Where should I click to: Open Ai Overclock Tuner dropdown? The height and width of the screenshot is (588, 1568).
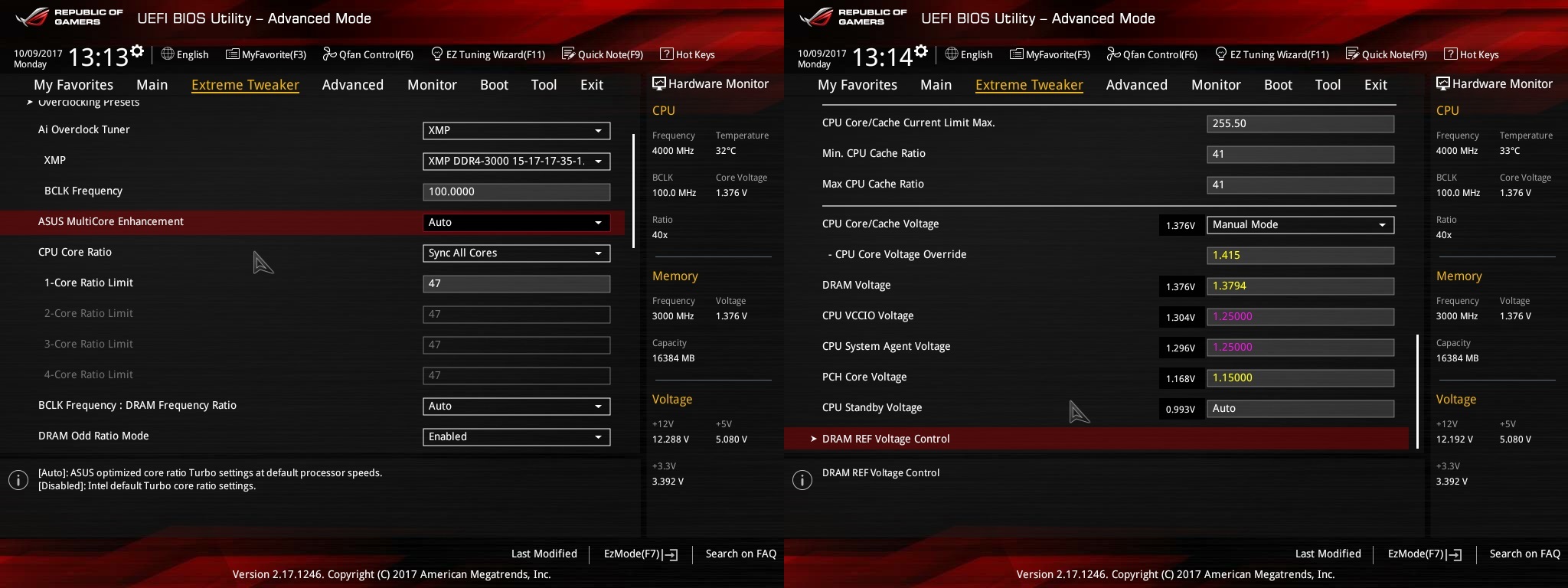[x=516, y=131]
